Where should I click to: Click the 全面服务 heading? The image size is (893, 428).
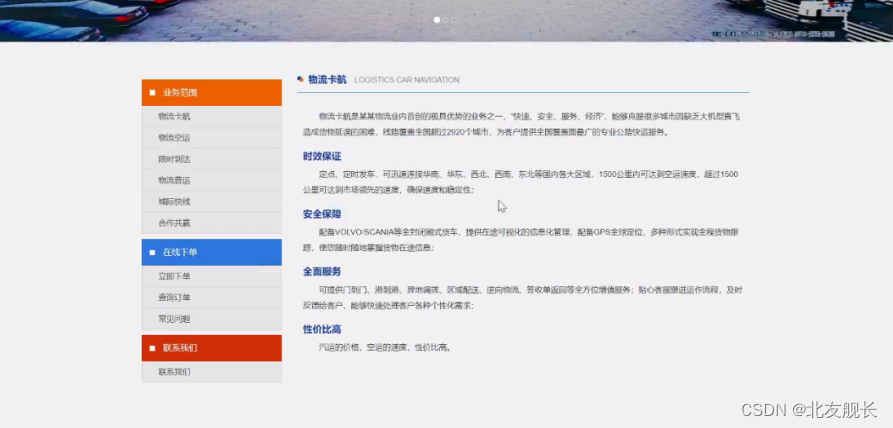coord(322,271)
